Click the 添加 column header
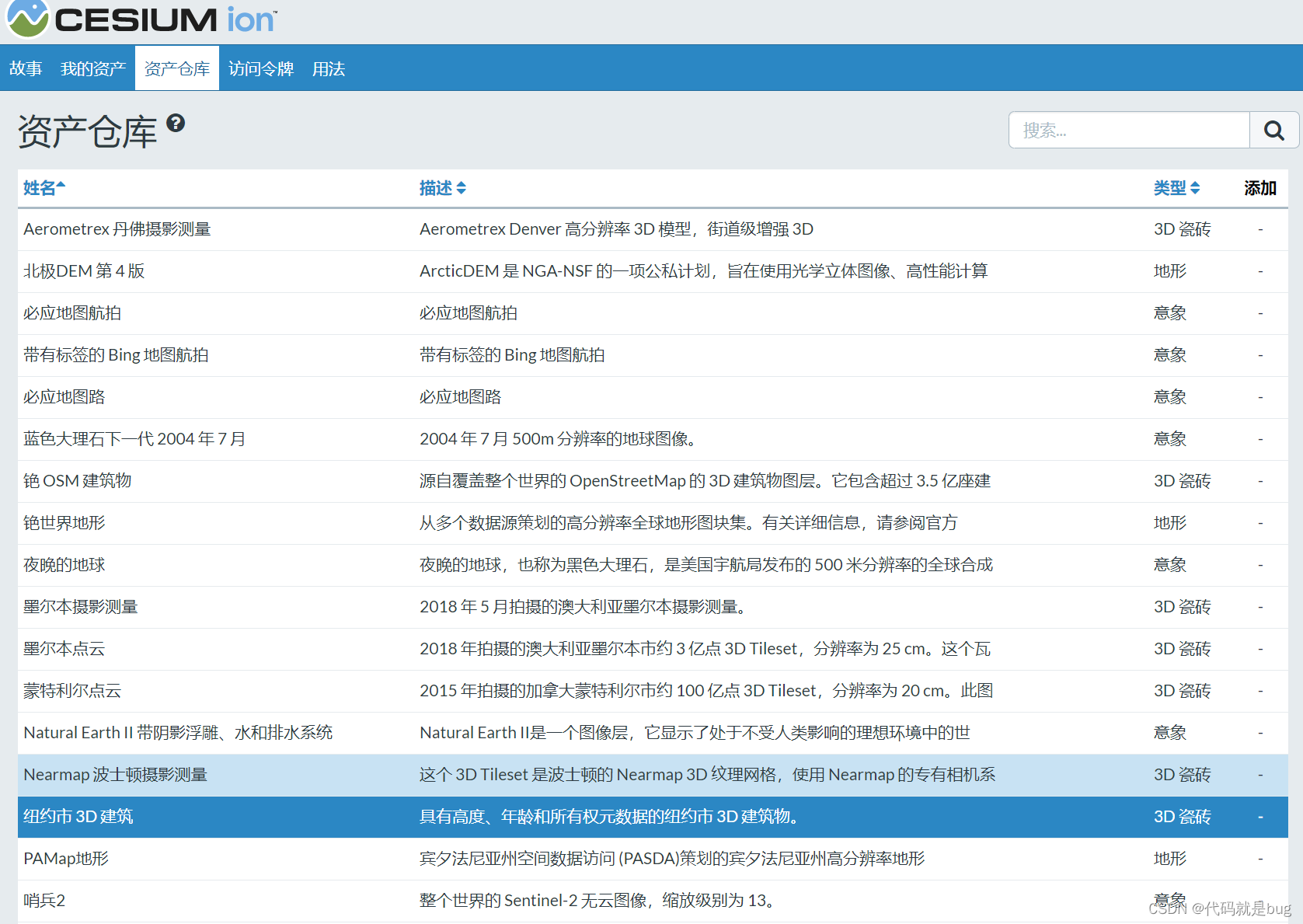1303x924 pixels. pyautogui.click(x=1260, y=187)
